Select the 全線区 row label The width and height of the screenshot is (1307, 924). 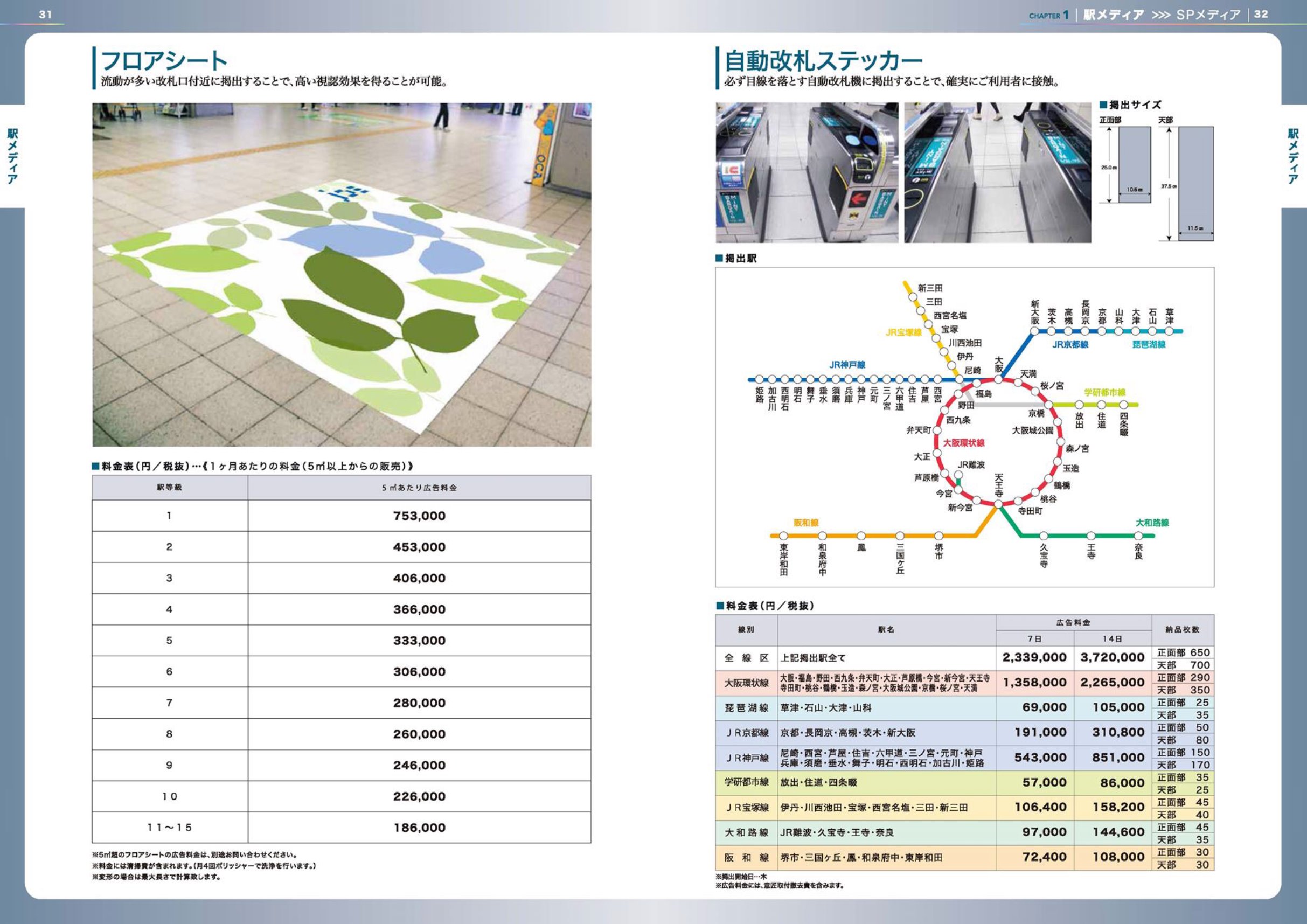(x=746, y=658)
